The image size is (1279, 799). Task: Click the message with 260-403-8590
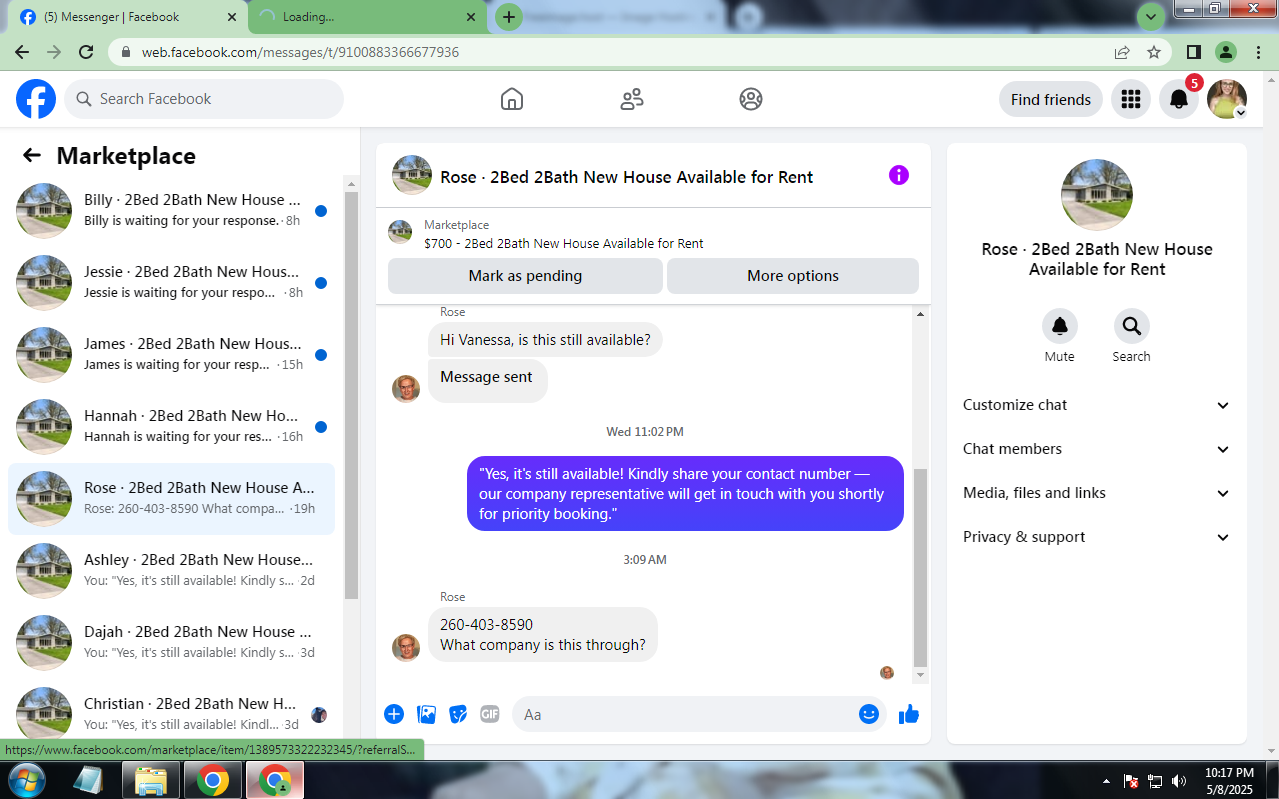[x=543, y=634]
